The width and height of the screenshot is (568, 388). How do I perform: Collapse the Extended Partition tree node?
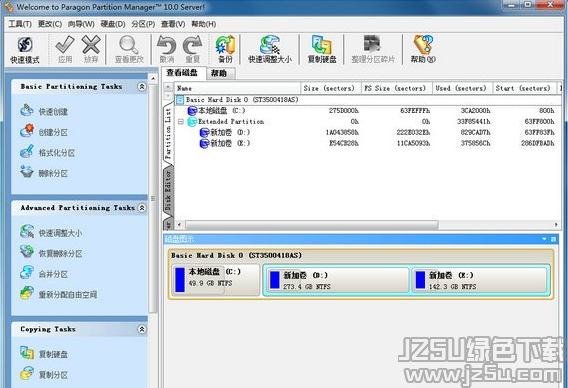(180, 122)
